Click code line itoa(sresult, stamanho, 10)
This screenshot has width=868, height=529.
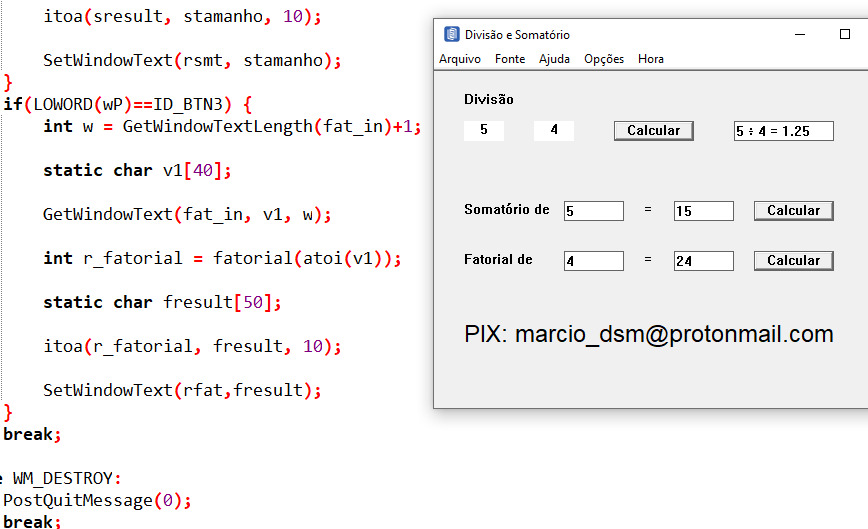click(182, 17)
